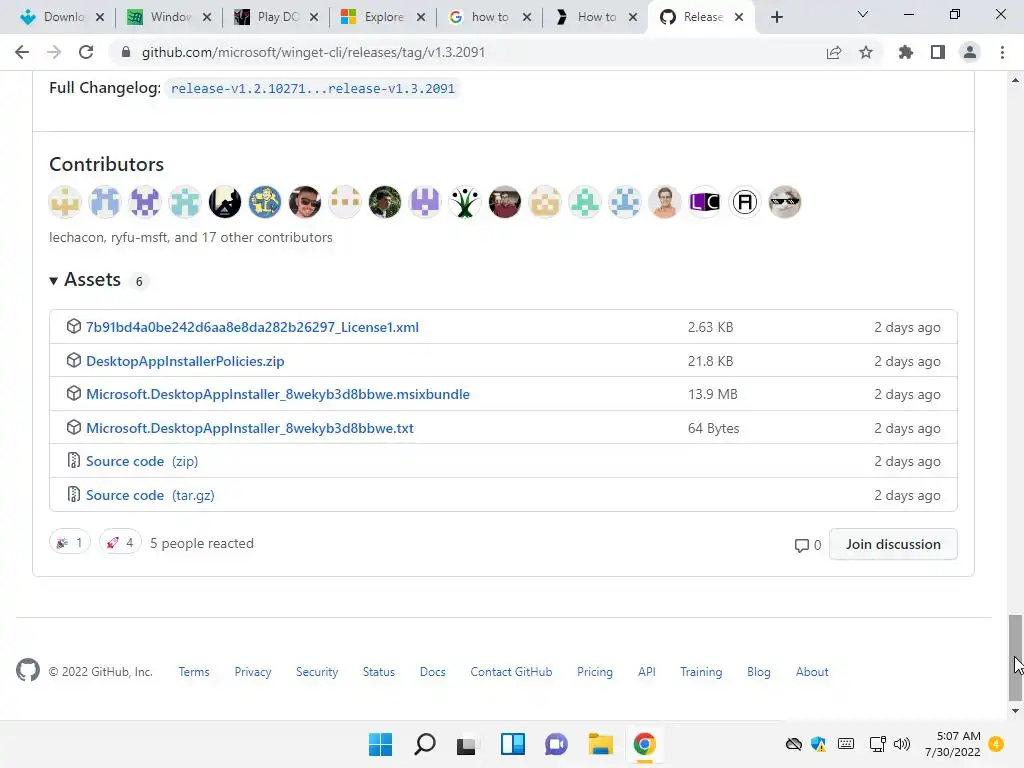
Task: Open the API footer link
Action: [x=647, y=671]
